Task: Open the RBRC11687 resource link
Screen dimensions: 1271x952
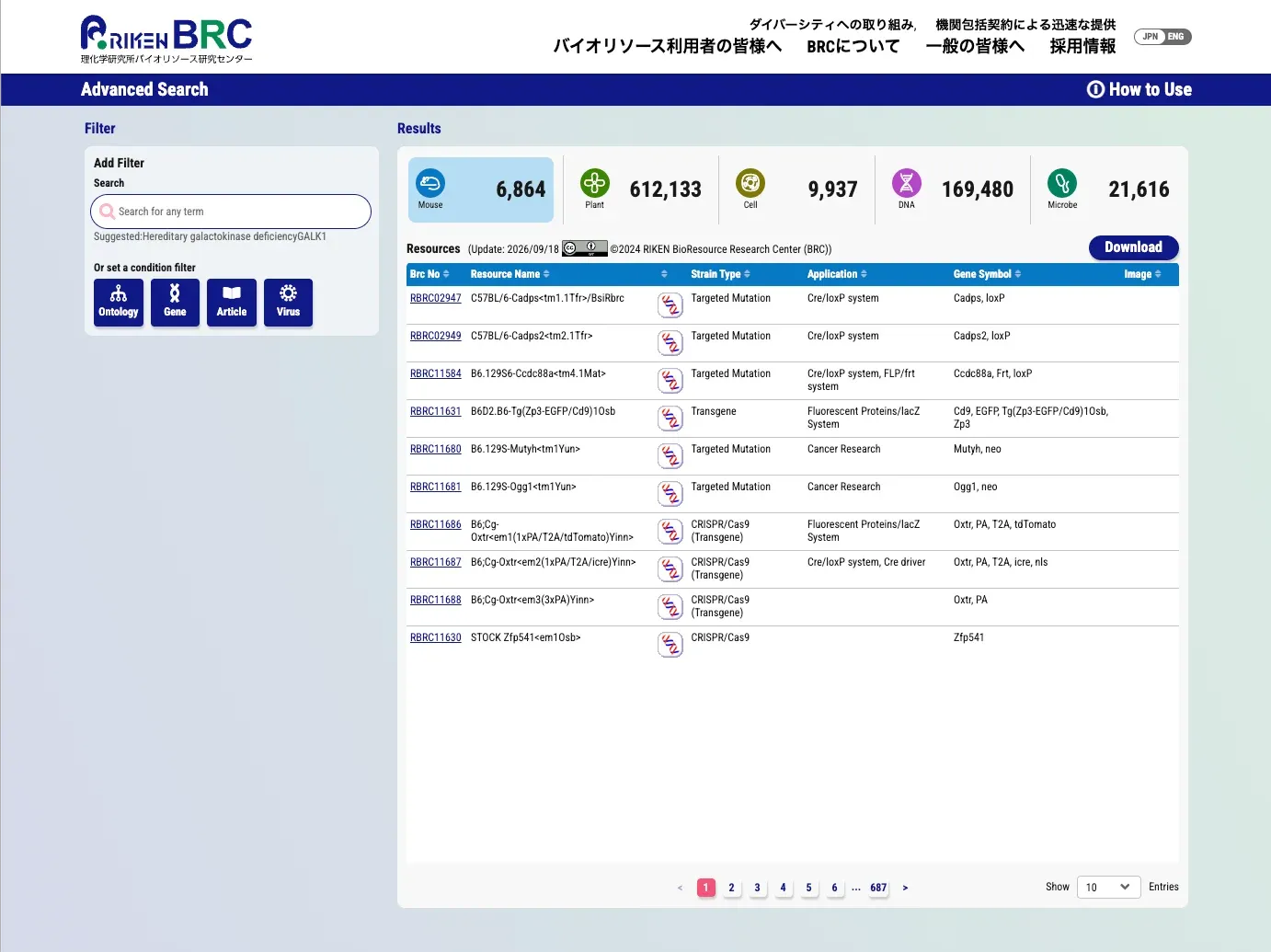Action: point(436,562)
